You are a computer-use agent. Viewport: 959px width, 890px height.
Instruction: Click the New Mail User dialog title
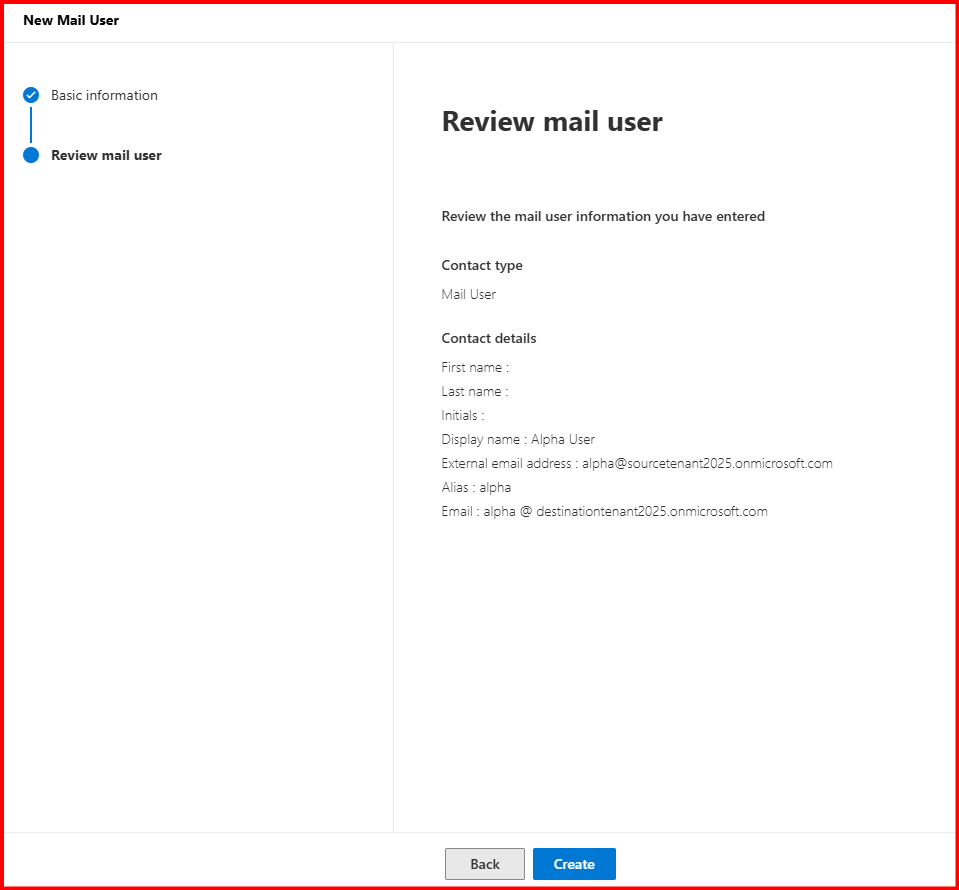[71, 20]
